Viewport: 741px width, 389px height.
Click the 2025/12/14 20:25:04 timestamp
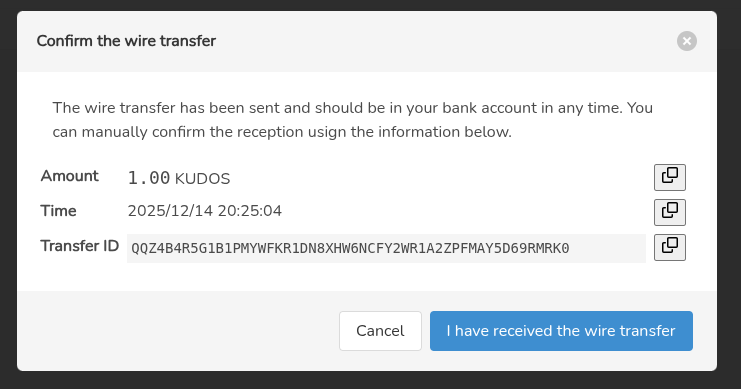coord(205,210)
